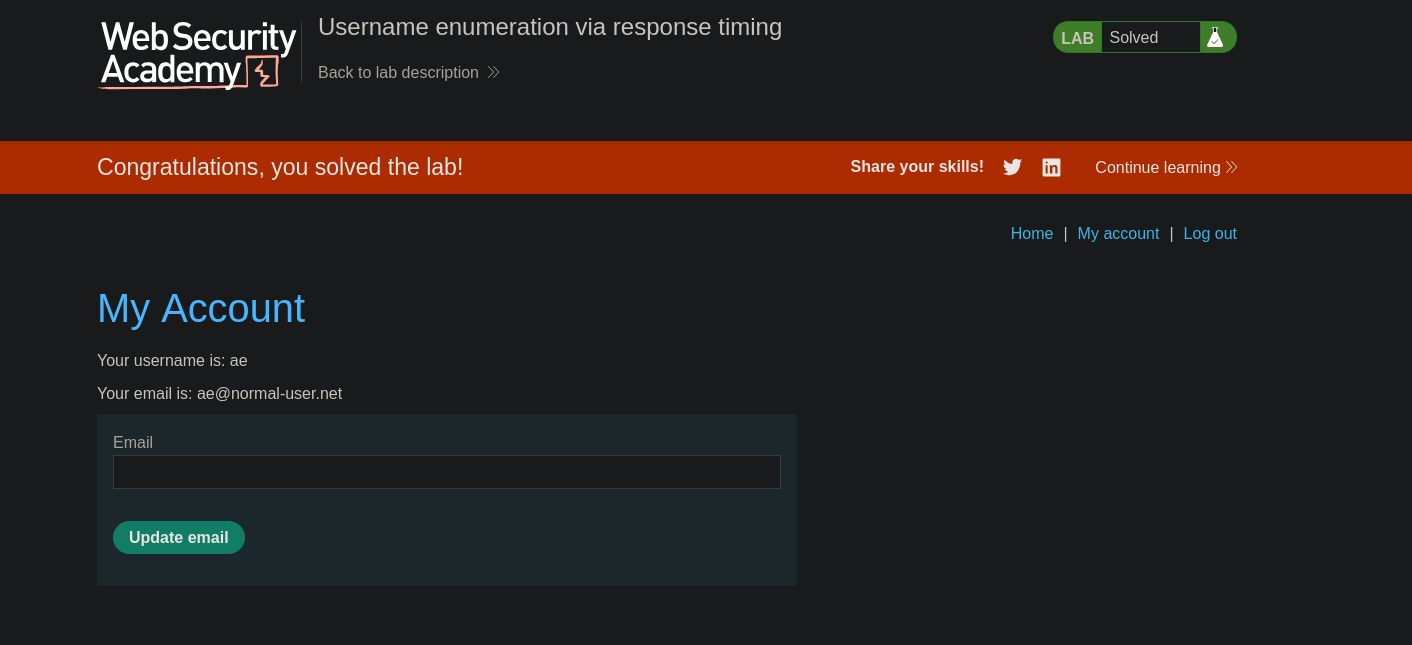
Task: Click the My Account page heading
Action: (x=201, y=308)
